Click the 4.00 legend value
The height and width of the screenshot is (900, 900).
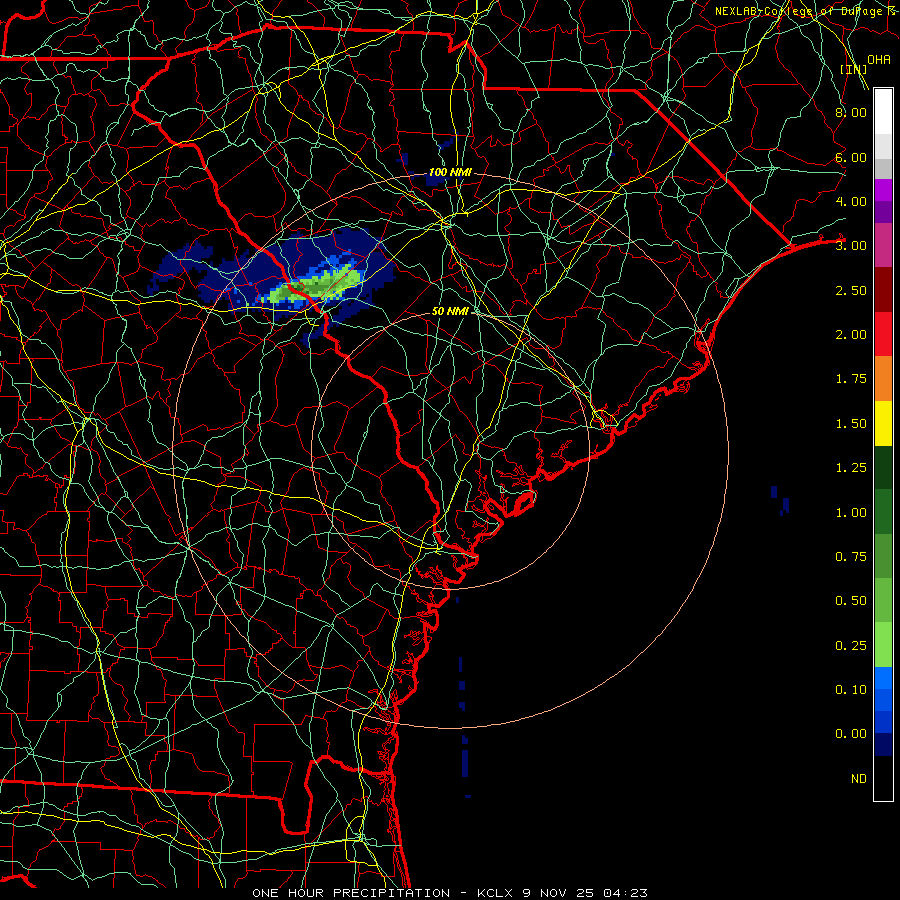pos(851,201)
